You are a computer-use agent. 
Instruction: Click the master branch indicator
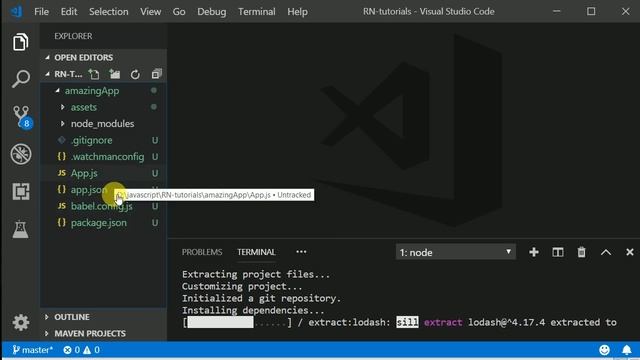point(33,350)
